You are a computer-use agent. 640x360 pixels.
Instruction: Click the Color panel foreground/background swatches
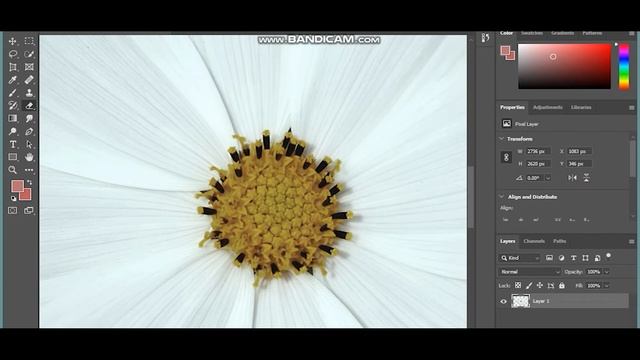pos(508,53)
